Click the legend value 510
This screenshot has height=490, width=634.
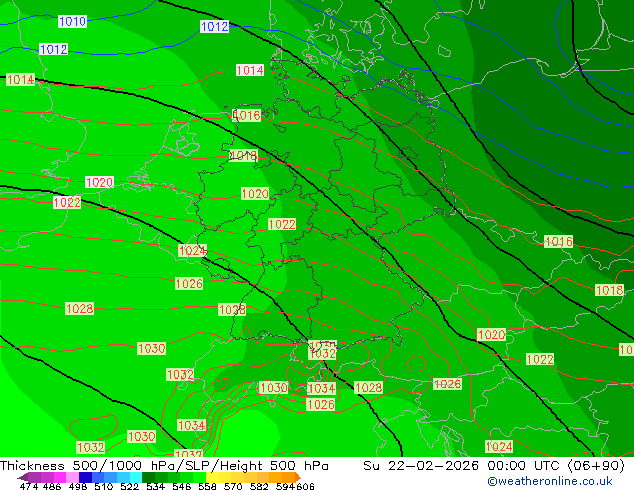point(104,486)
